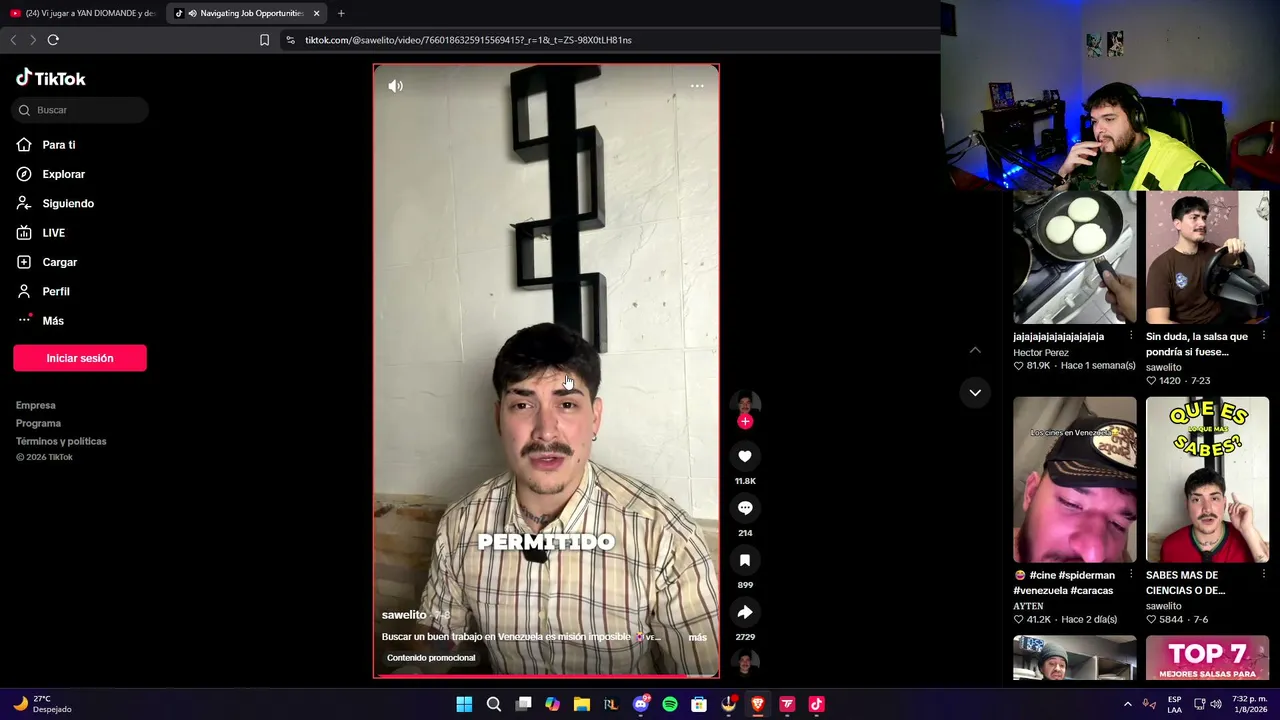Open the 'Sin duda, la salsa que pondría' title
Viewport: 1280px width, 720px height.
[1197, 344]
